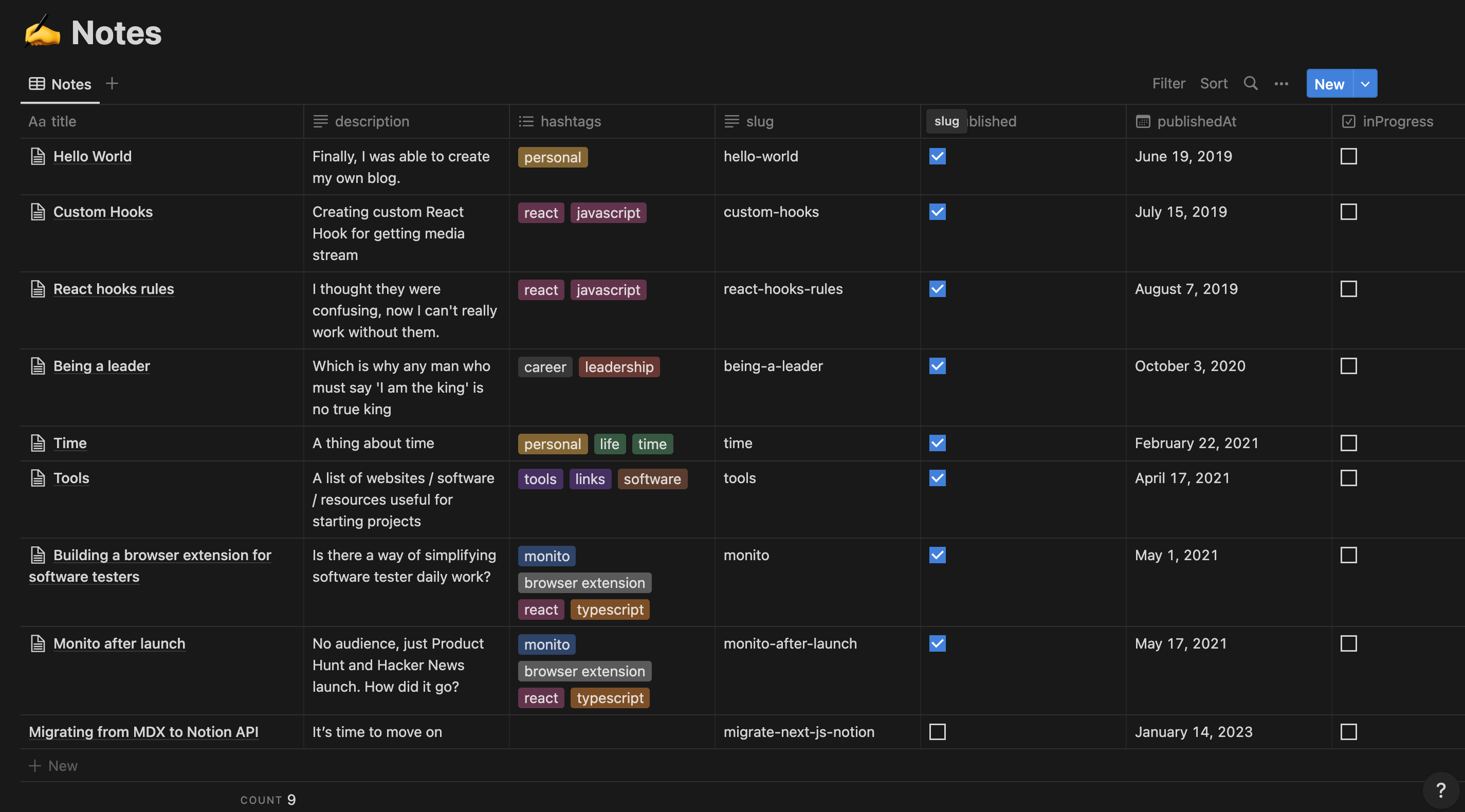Expand the New button dropdown arrow

[1365, 84]
